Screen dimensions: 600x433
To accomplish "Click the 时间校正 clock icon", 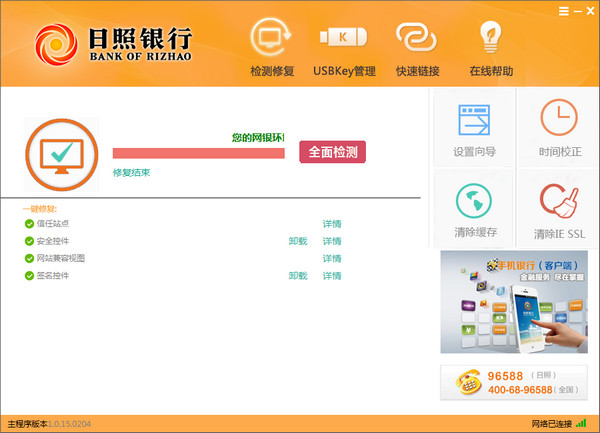I will [559, 117].
